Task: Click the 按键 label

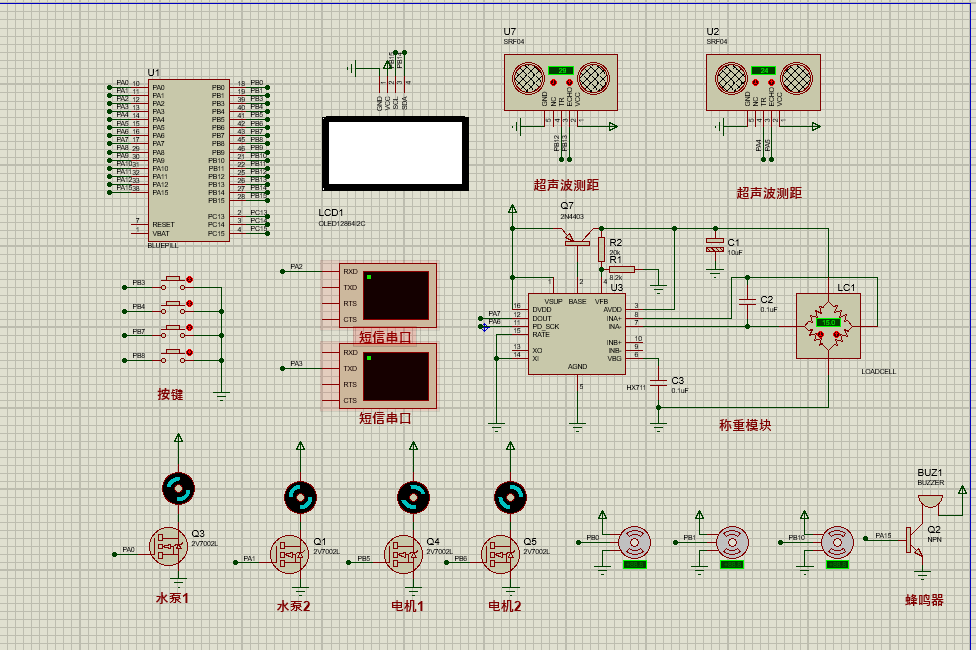Action: click(x=170, y=394)
